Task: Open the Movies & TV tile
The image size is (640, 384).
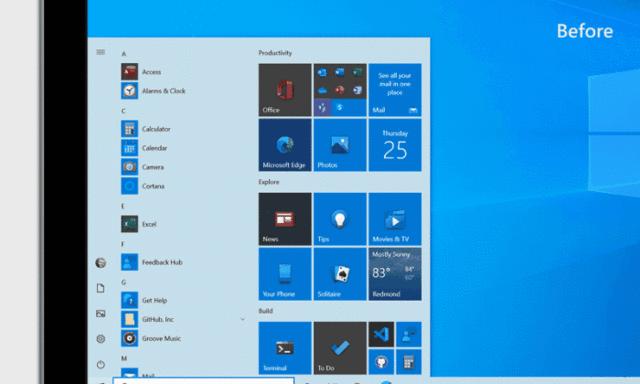Action: 395,219
